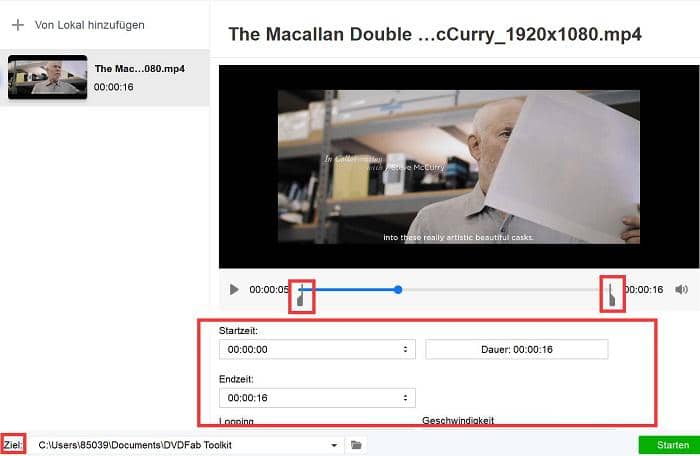700x456 pixels.
Task: Click the Geschwindigkeit label
Action: point(458,420)
